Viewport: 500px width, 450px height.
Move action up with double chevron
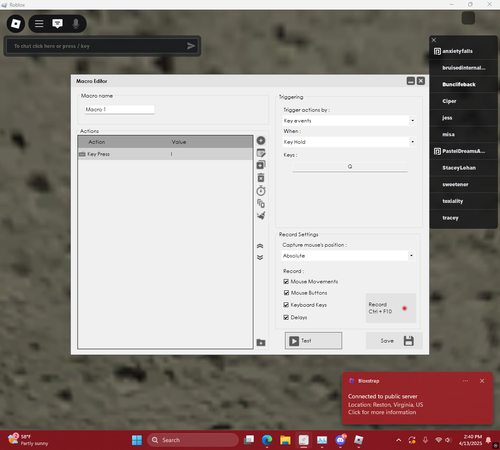pyautogui.click(x=260, y=246)
